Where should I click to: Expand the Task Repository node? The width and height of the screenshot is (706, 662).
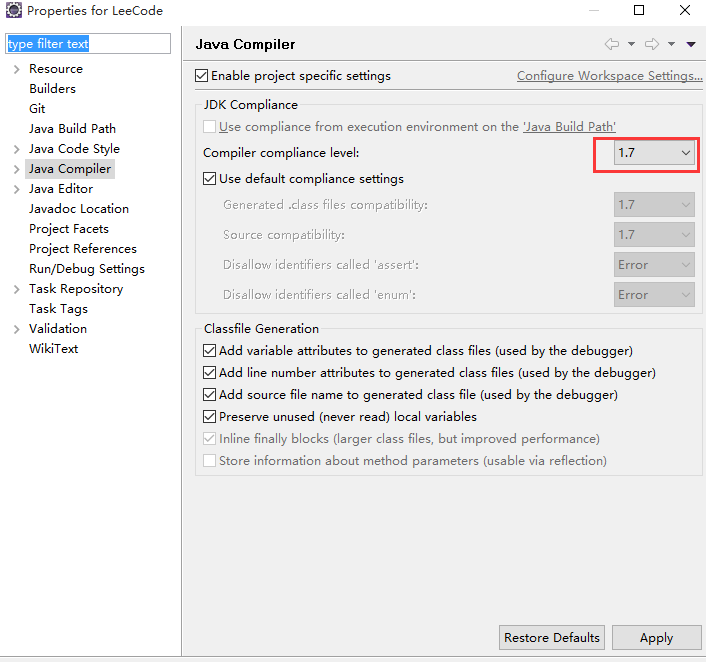click(17, 289)
